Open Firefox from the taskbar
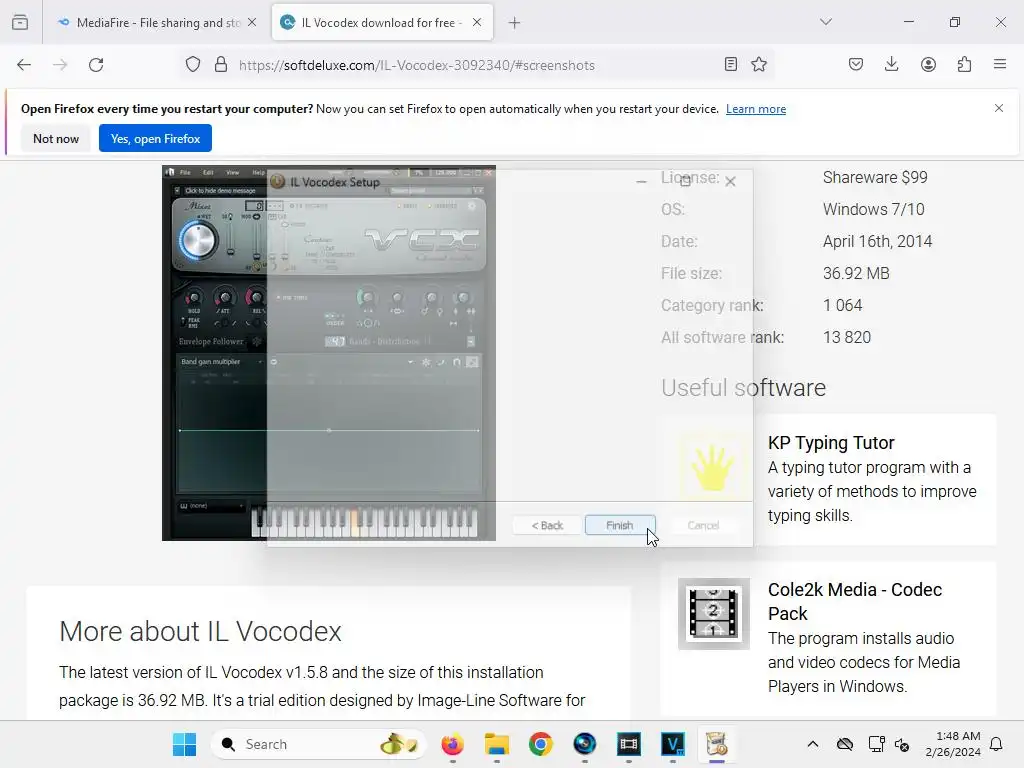This screenshot has width=1024, height=768. (x=452, y=744)
